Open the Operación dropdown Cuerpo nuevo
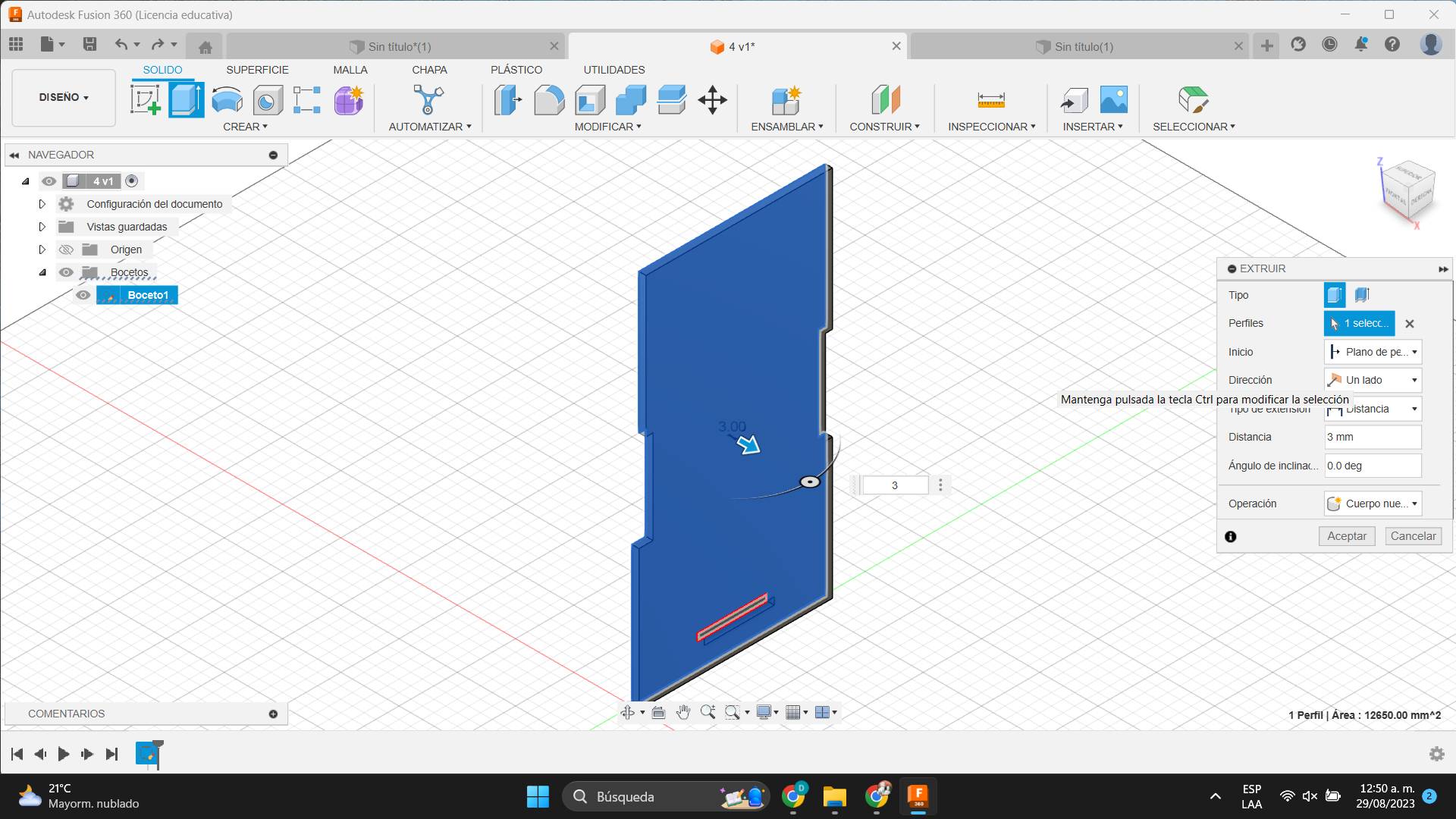Screen dimensions: 1456x819 coord(1373,504)
